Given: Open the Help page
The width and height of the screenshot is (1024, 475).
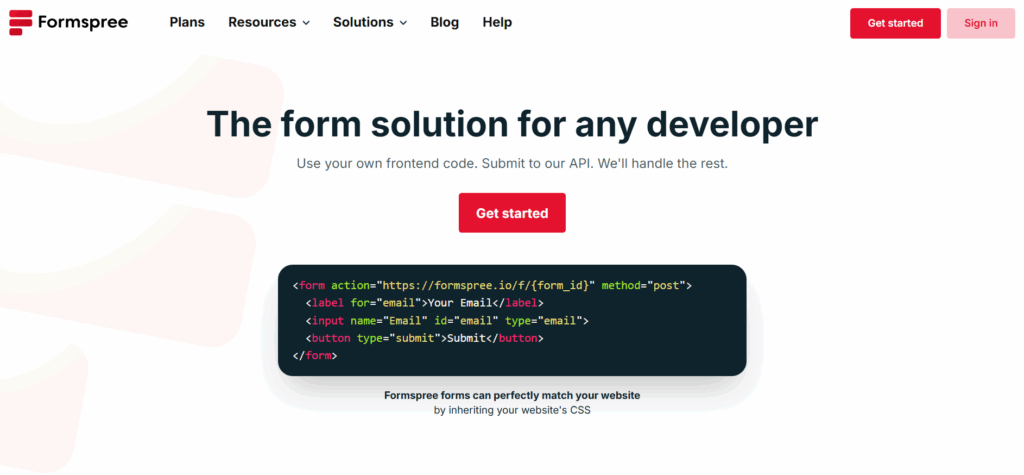Looking at the screenshot, I should tap(497, 22).
